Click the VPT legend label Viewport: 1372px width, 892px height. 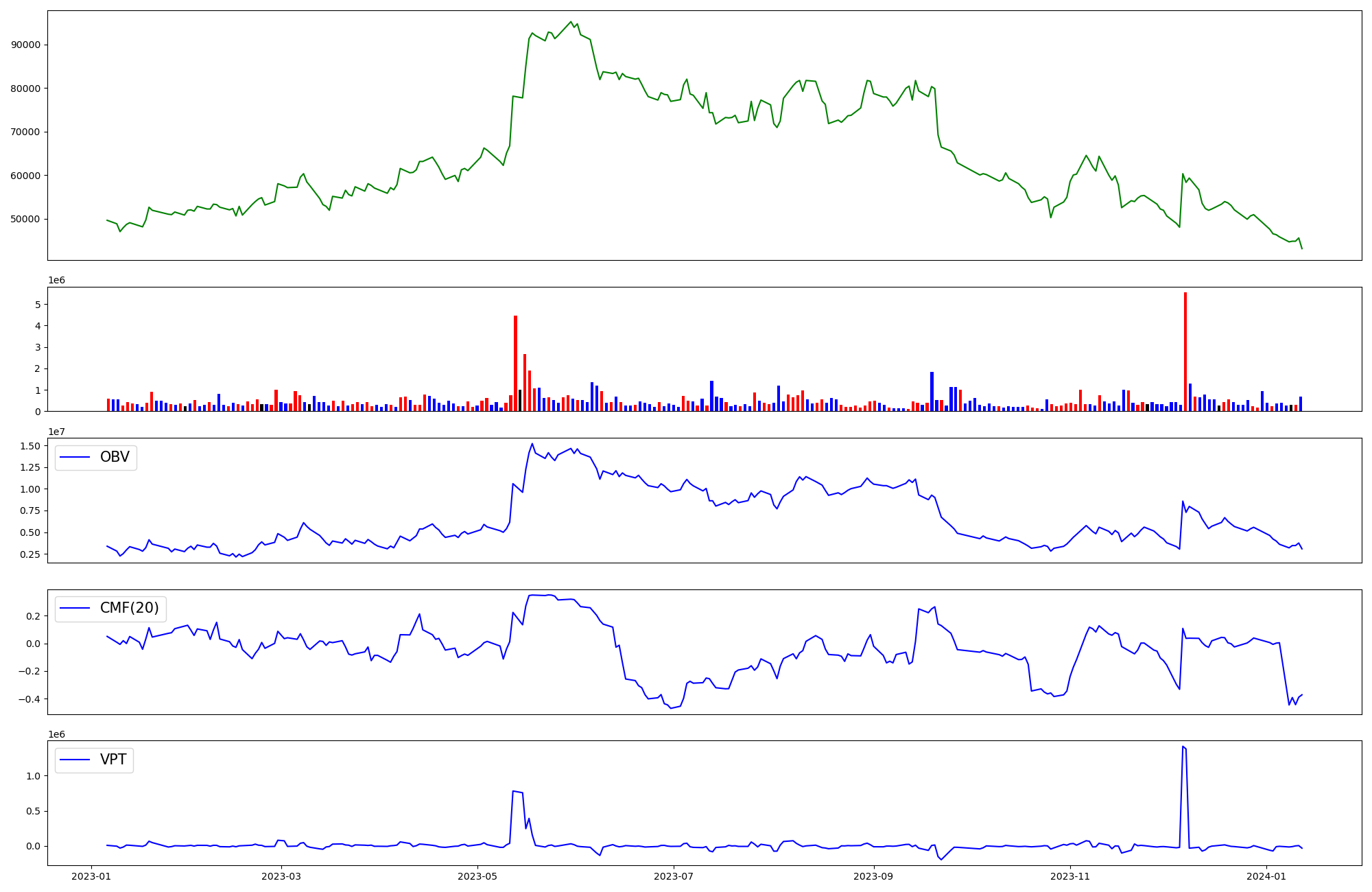pyautogui.click(x=113, y=760)
